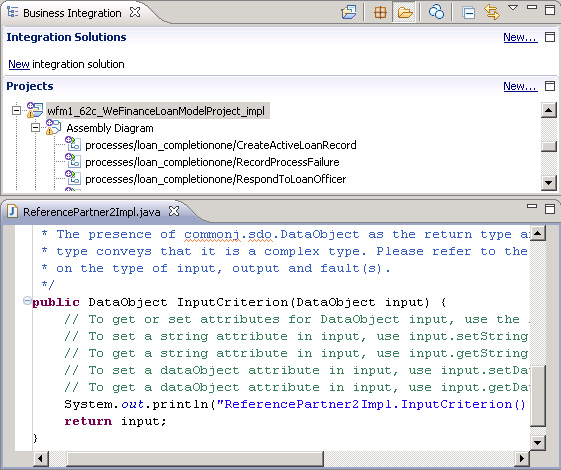The image size is (561, 470).
Task: Click editor horizontal scroll left arrow
Action: coord(40,459)
